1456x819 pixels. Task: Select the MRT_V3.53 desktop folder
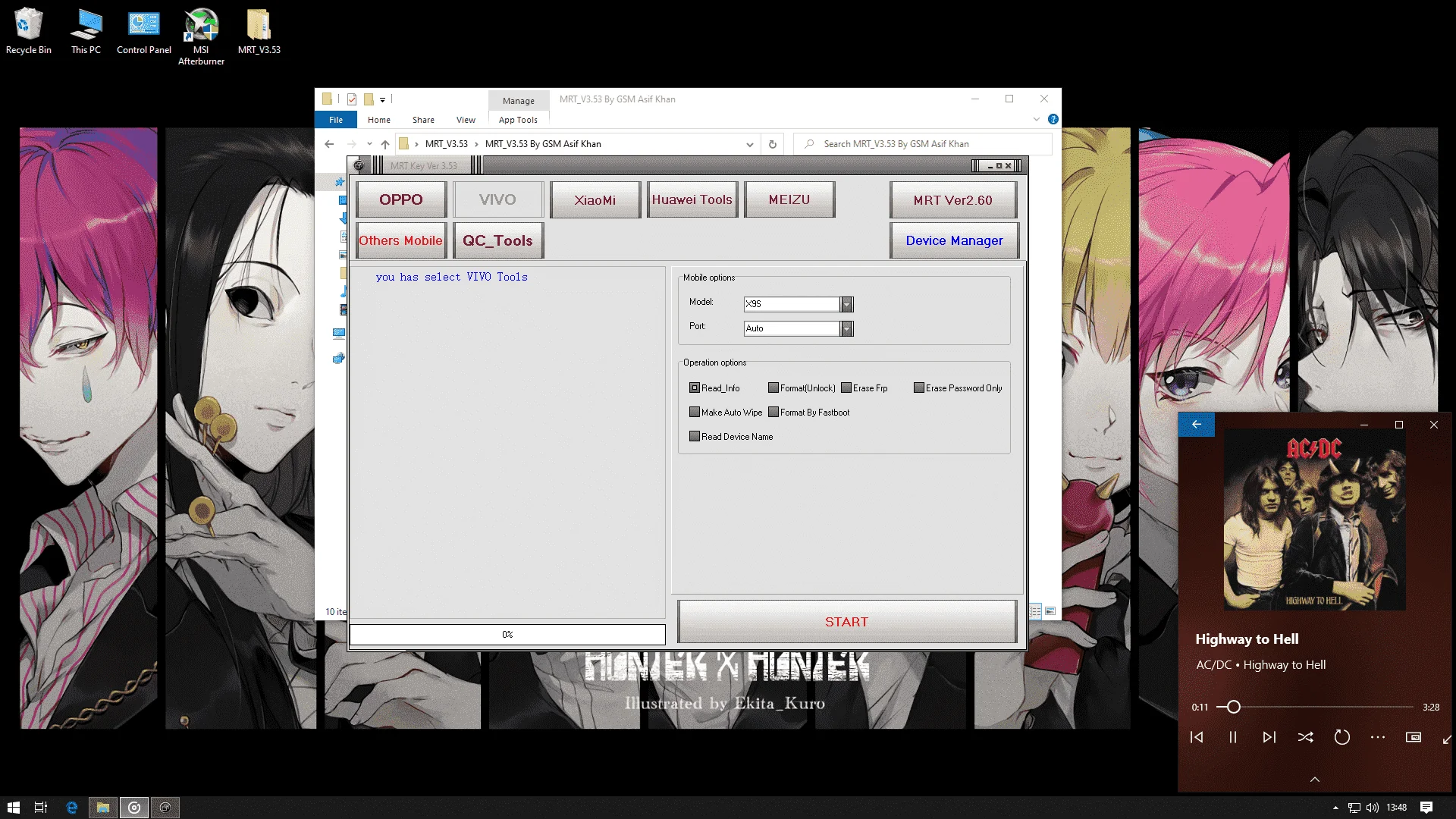tap(259, 32)
